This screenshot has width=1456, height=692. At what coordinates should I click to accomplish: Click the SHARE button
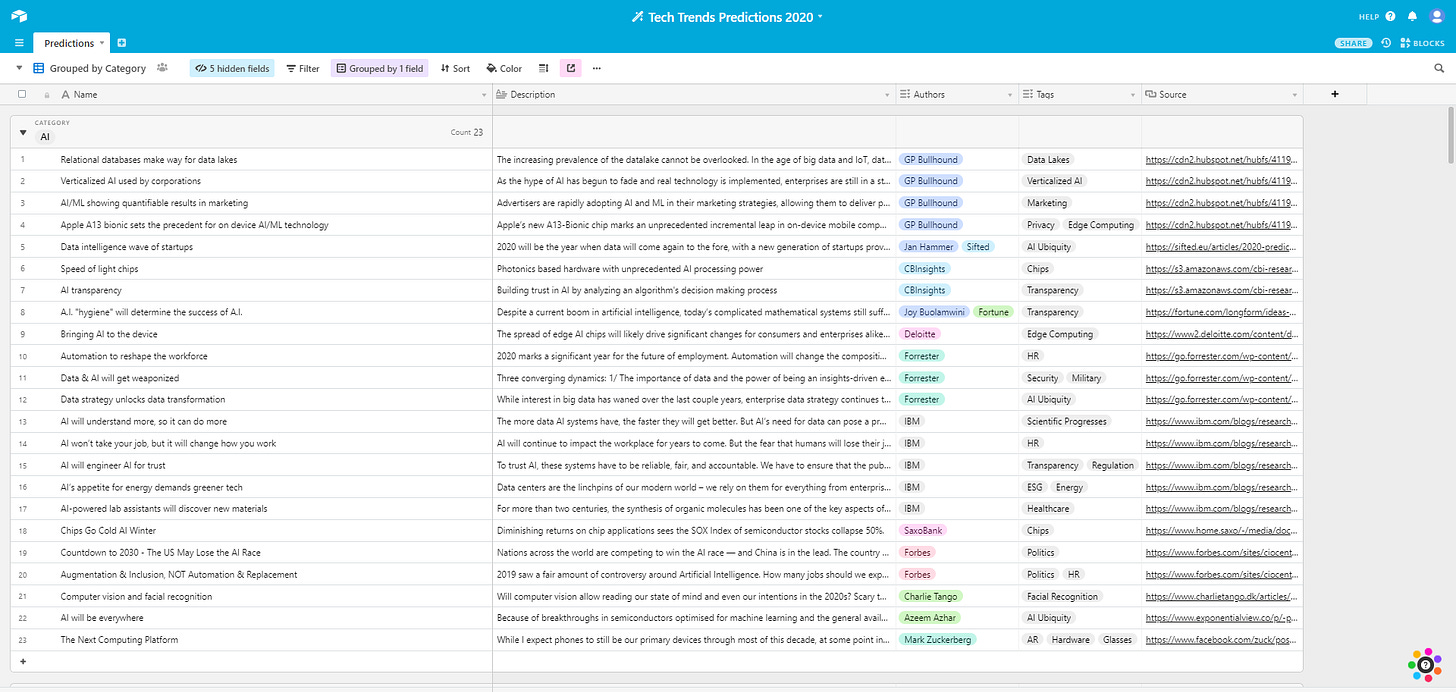tap(1354, 43)
